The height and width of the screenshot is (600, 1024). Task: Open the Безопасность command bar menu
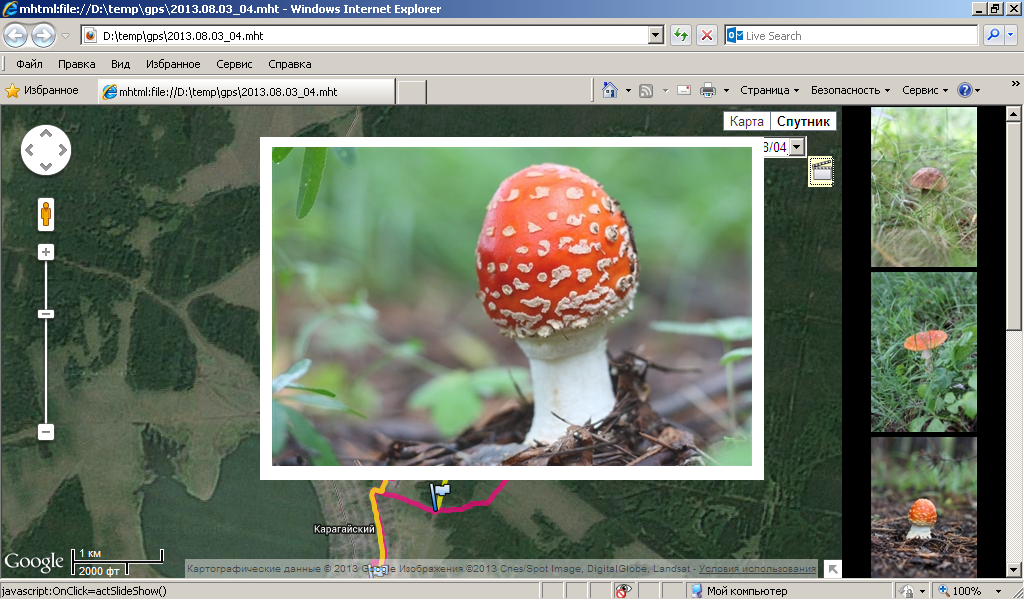coord(850,91)
